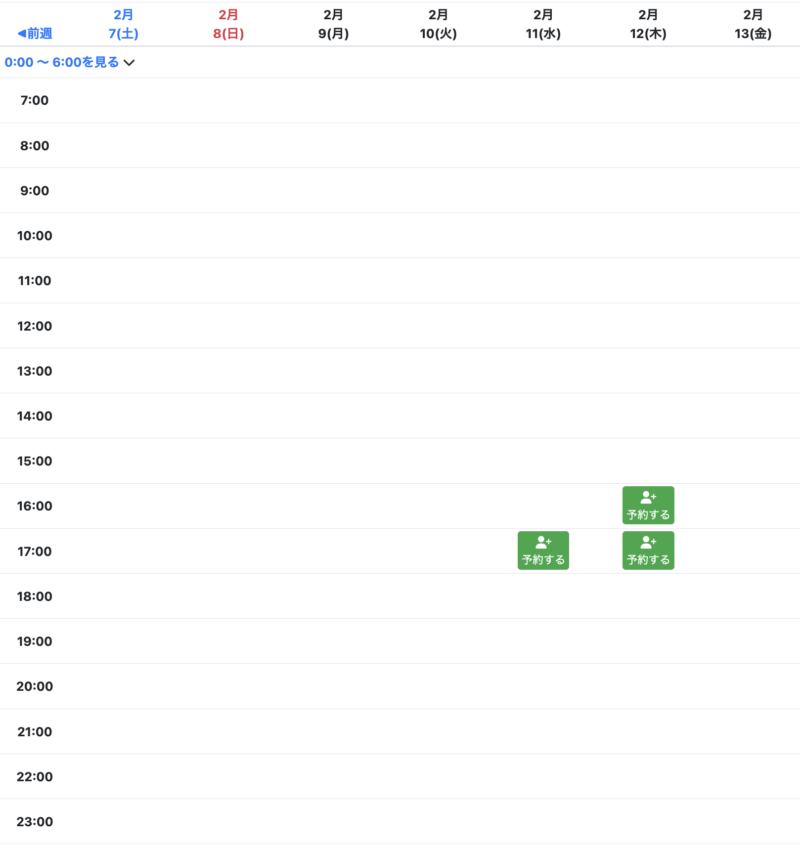Go to previous week via 前週

35,33
